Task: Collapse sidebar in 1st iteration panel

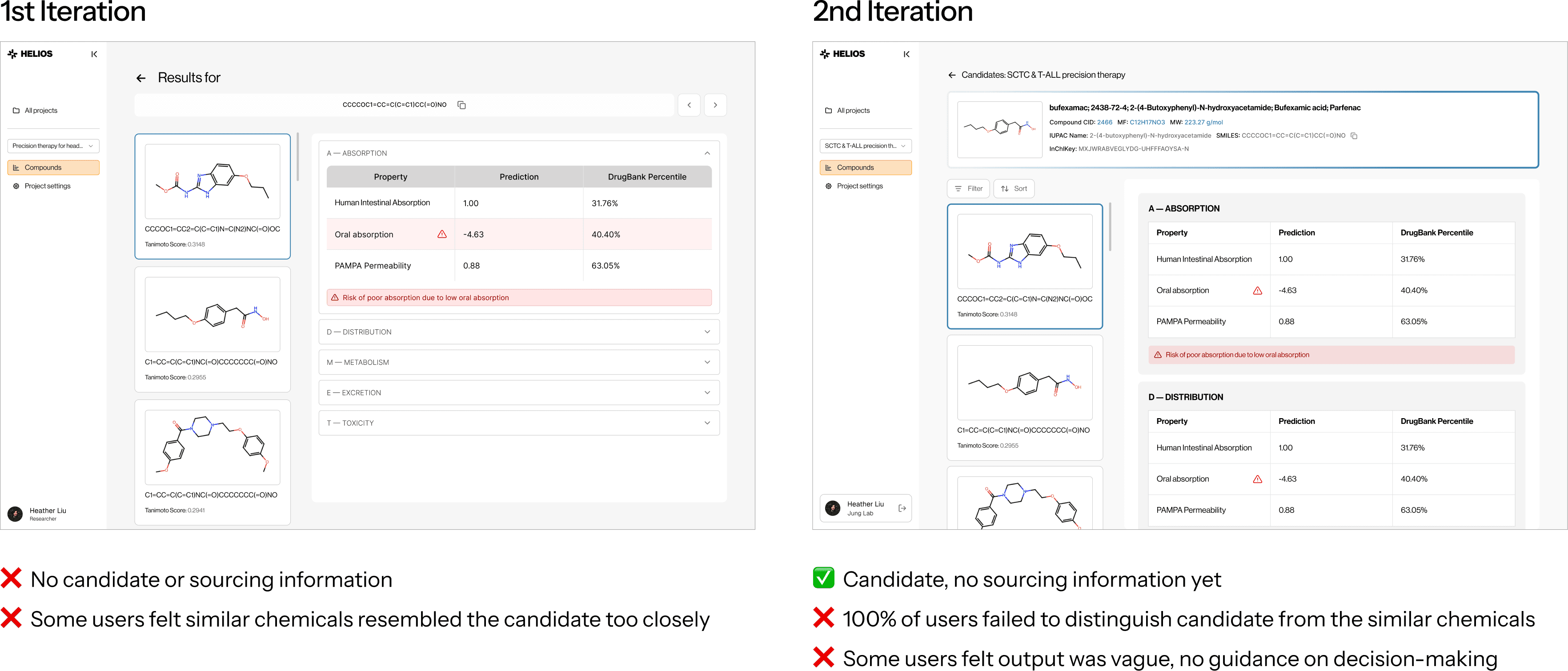Action: point(94,54)
